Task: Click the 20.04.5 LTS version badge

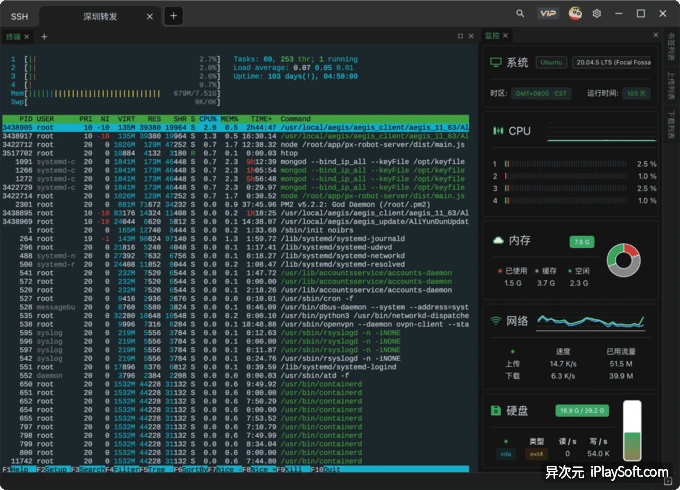Action: [x=612, y=62]
